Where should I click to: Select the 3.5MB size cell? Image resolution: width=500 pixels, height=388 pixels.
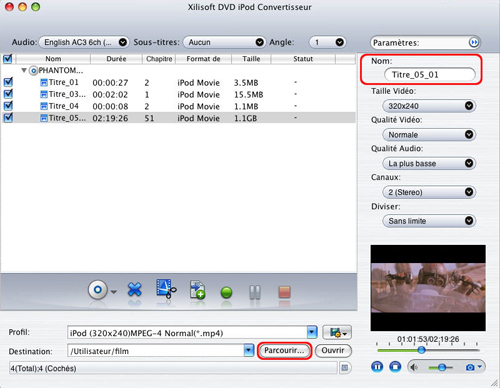[x=246, y=83]
